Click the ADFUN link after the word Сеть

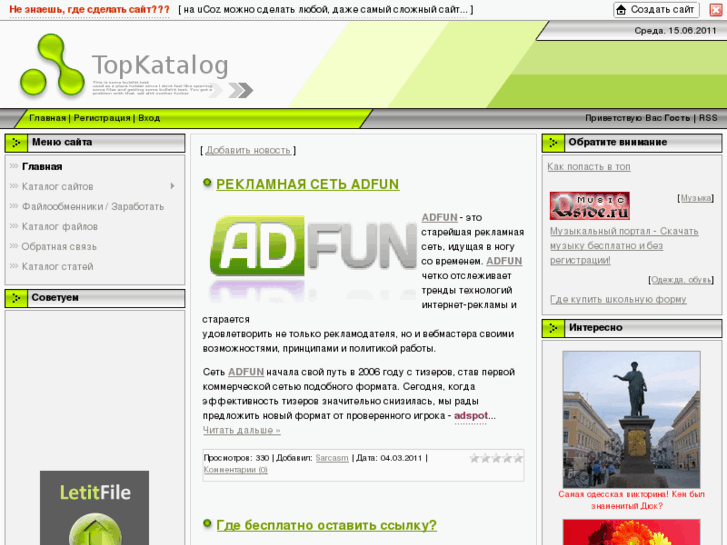(246, 372)
